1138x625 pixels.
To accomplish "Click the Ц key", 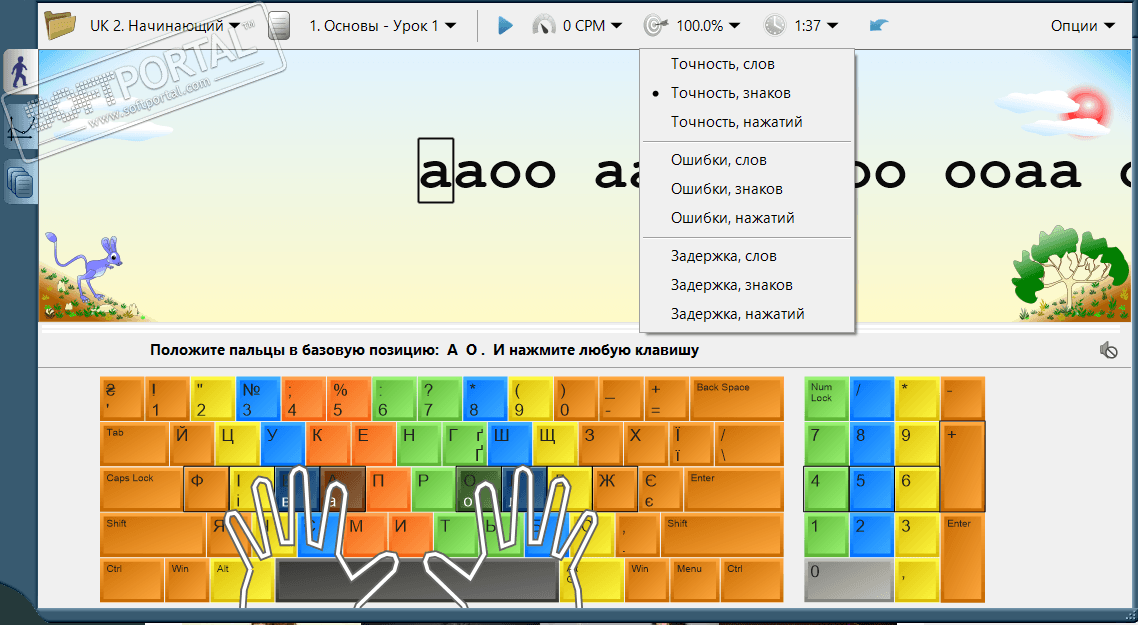I will click(237, 444).
